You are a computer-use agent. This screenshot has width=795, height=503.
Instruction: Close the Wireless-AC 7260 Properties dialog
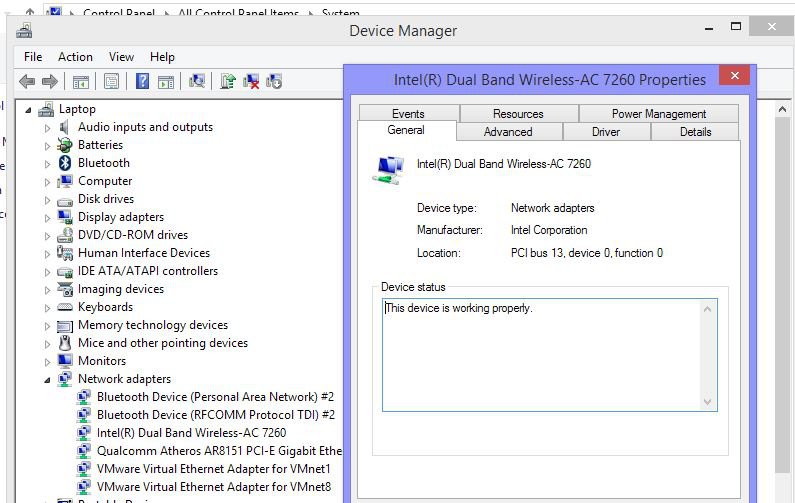[734, 76]
